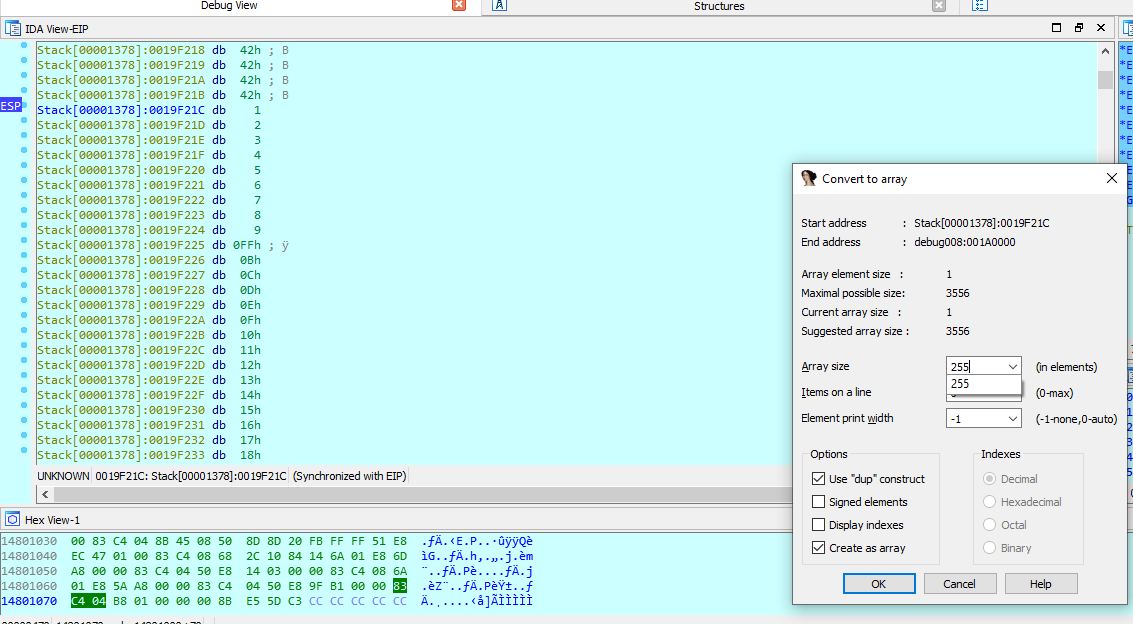The height and width of the screenshot is (624, 1133).
Task: Click the Synchronized with EIP status
Action: (x=350, y=476)
